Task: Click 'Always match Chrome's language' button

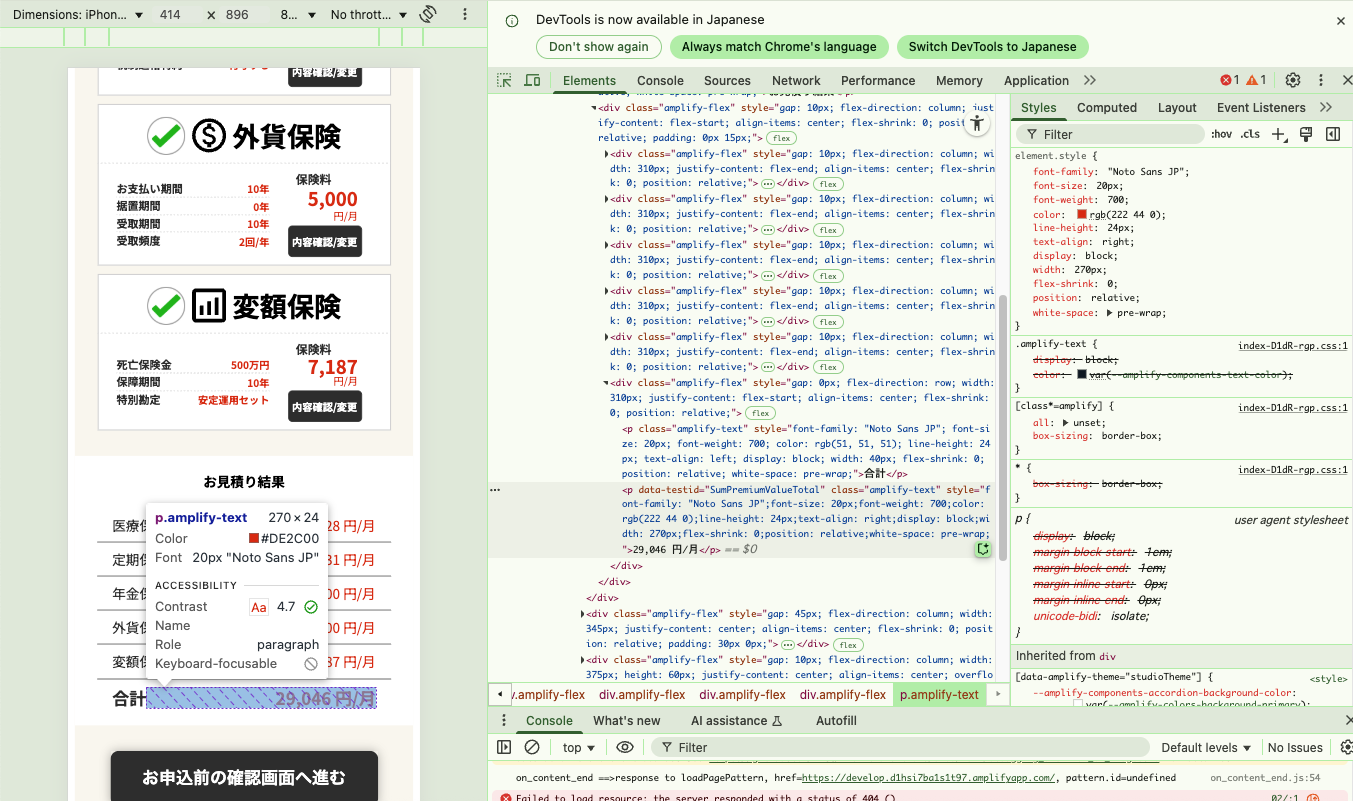Action: (779, 46)
